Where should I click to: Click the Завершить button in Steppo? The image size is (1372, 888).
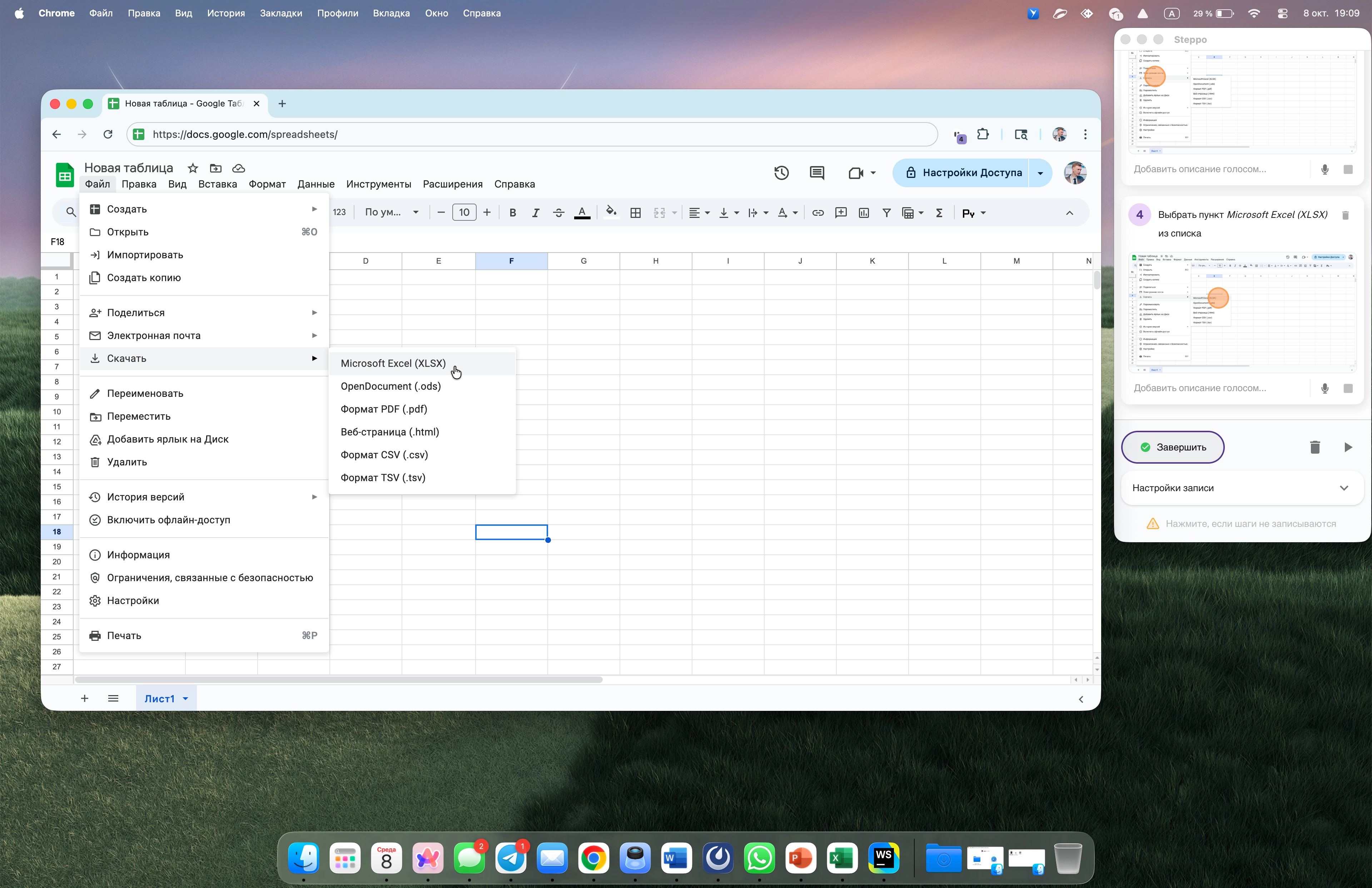click(x=1173, y=447)
